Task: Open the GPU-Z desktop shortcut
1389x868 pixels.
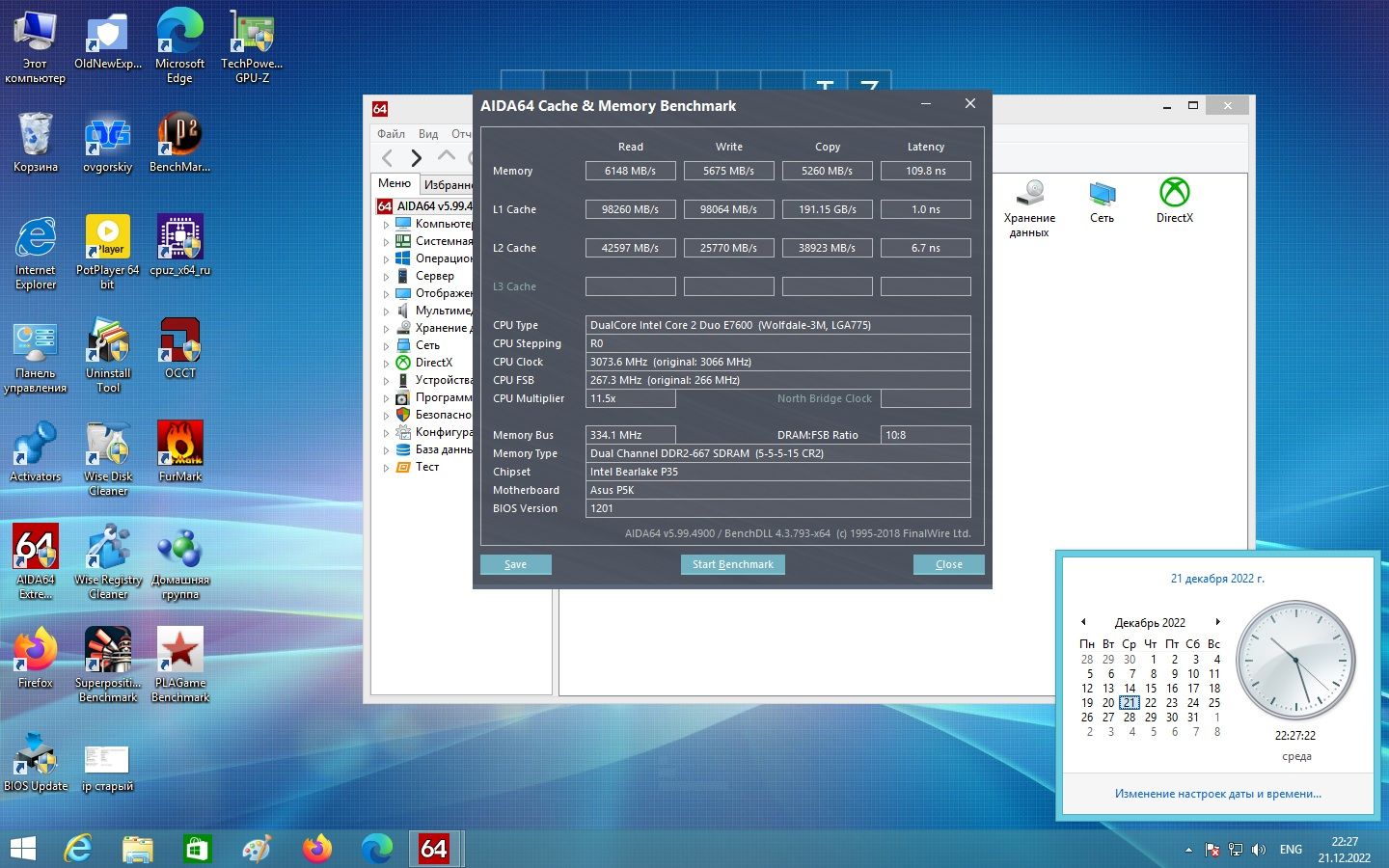Action: [252, 45]
